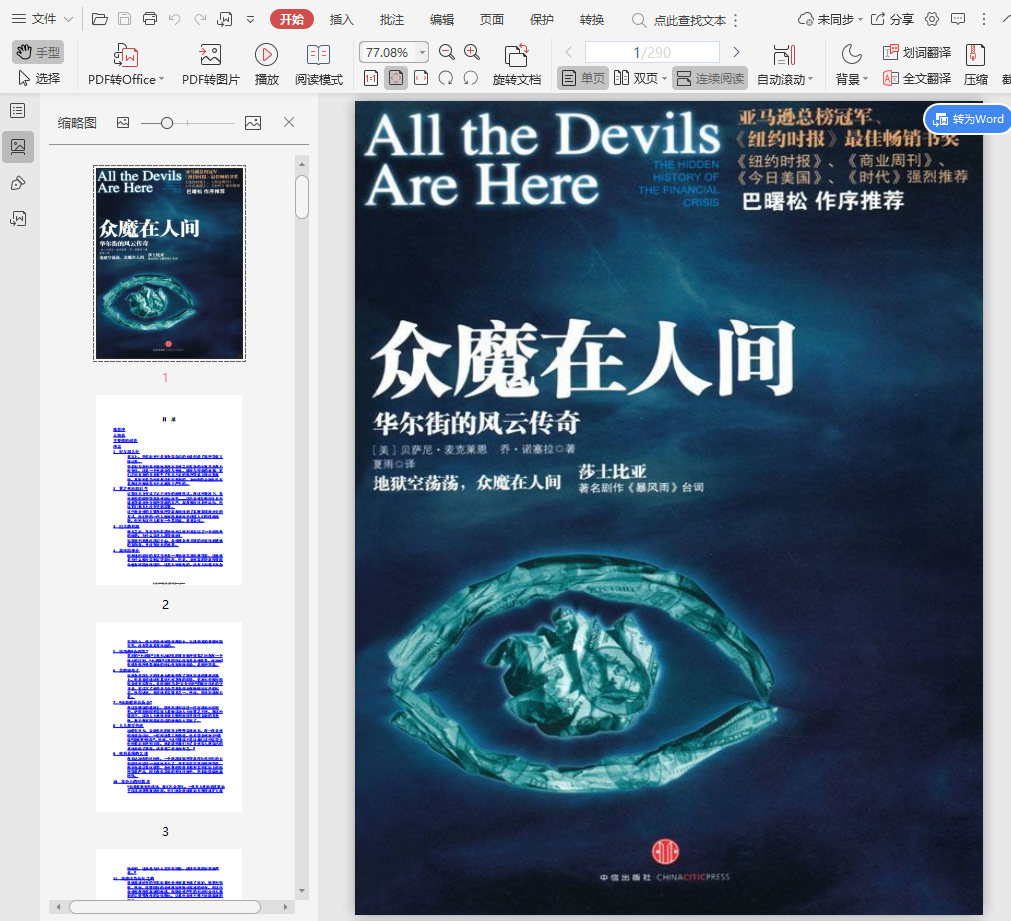Open the 77.08% zoom level dropdown
The image size is (1011, 921).
(422, 52)
